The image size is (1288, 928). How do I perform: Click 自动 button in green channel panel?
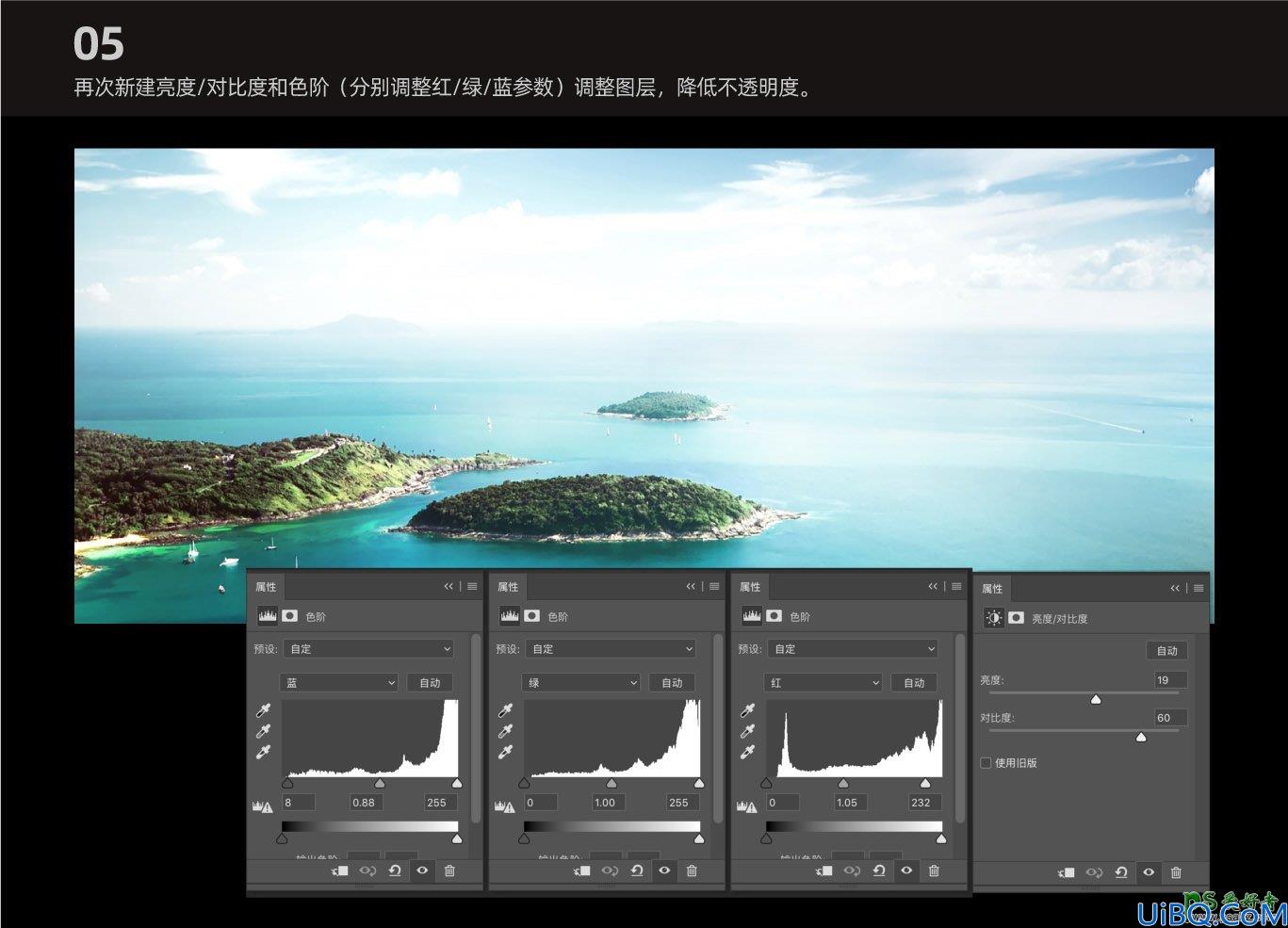click(x=672, y=683)
